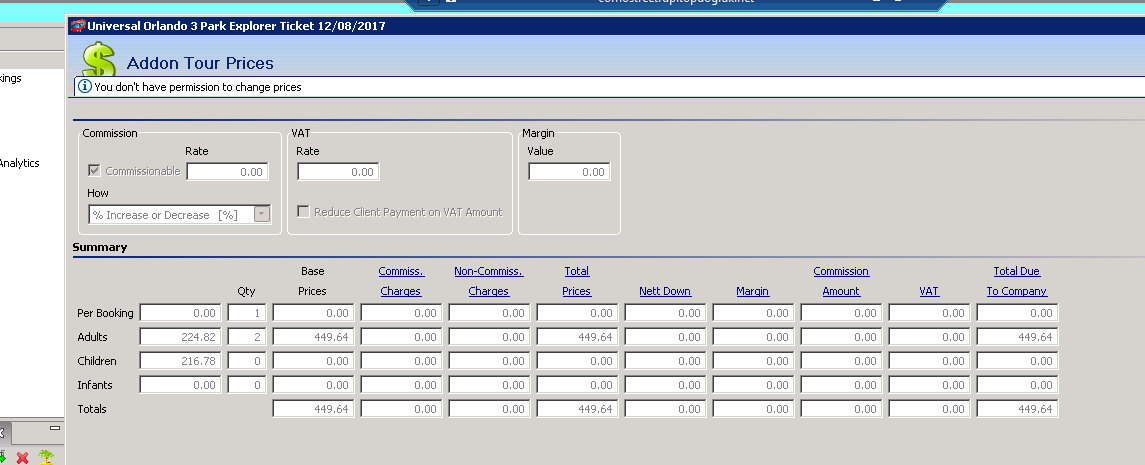Open the '% Increase or Decrease' dropdown

262,214
